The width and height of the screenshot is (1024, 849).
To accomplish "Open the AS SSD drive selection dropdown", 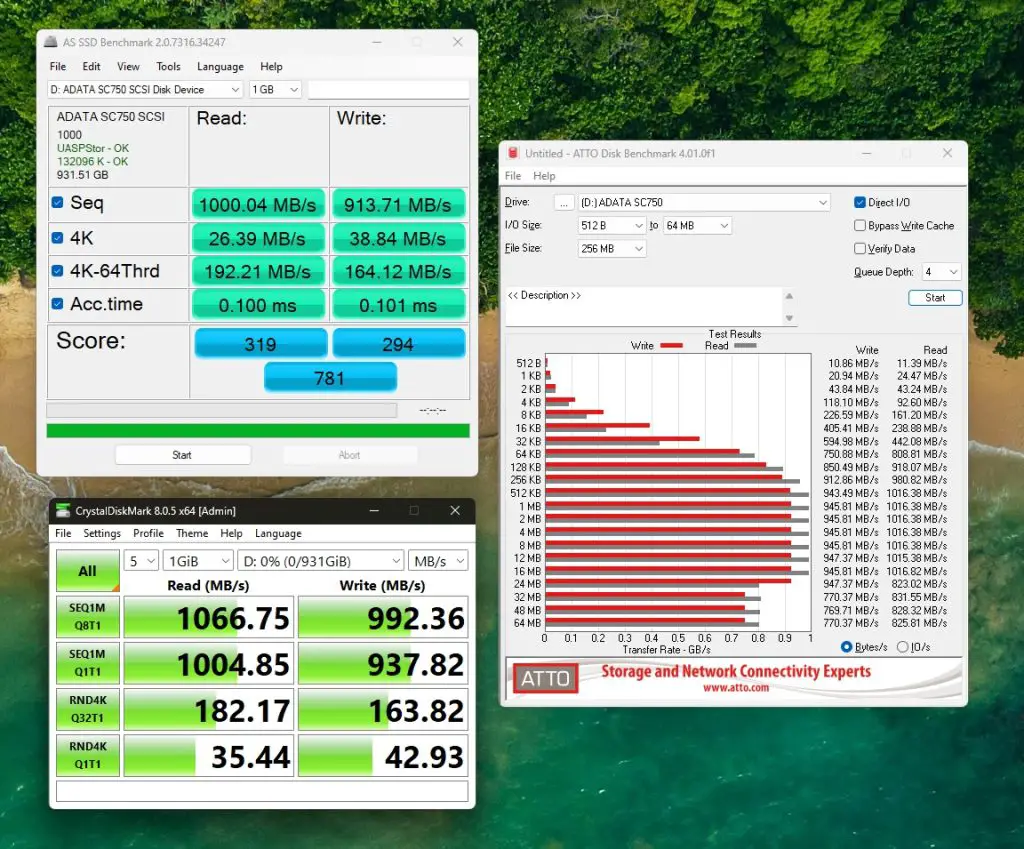I will point(145,89).
